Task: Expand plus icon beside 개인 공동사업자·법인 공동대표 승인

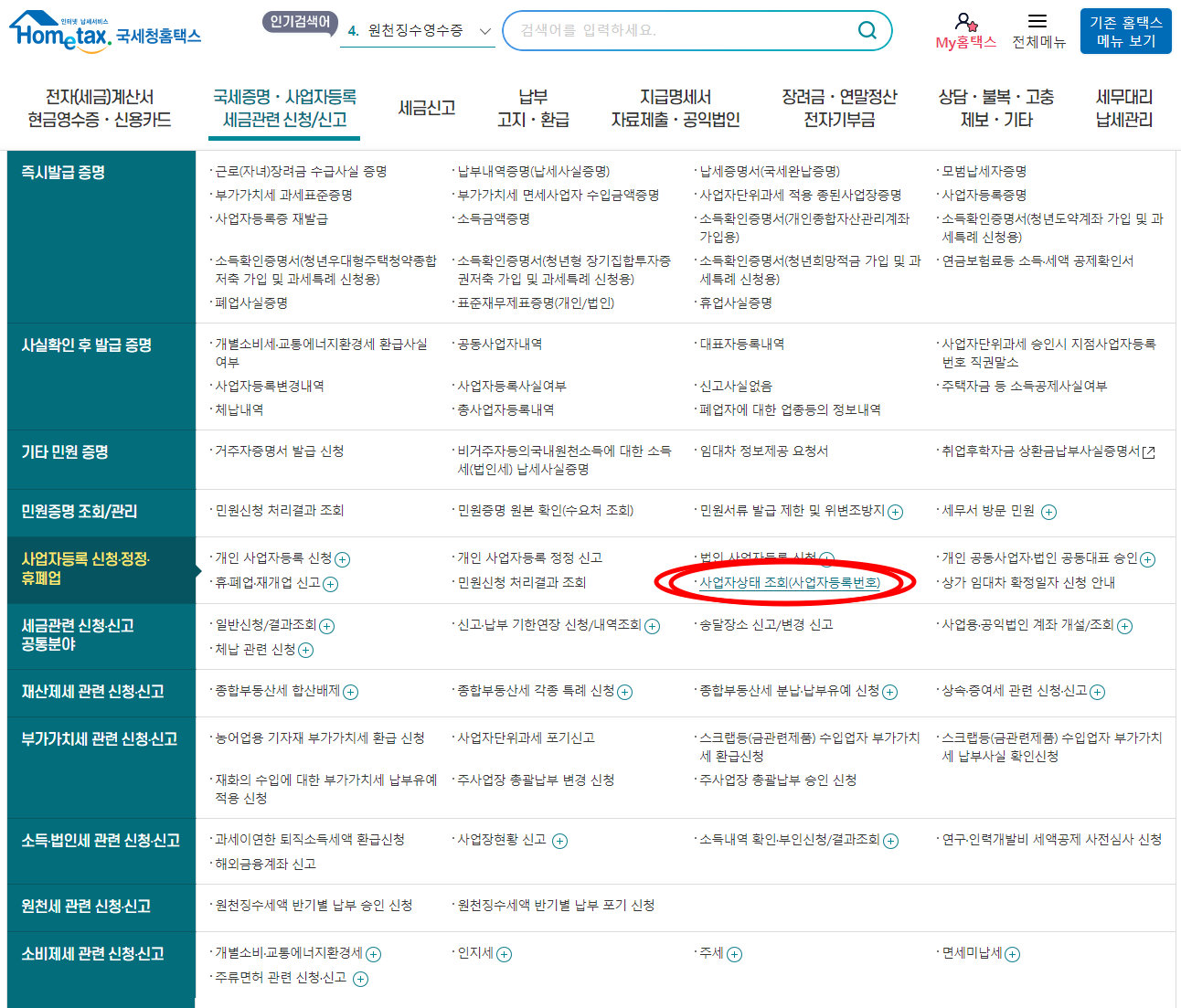Action: 1148,559
